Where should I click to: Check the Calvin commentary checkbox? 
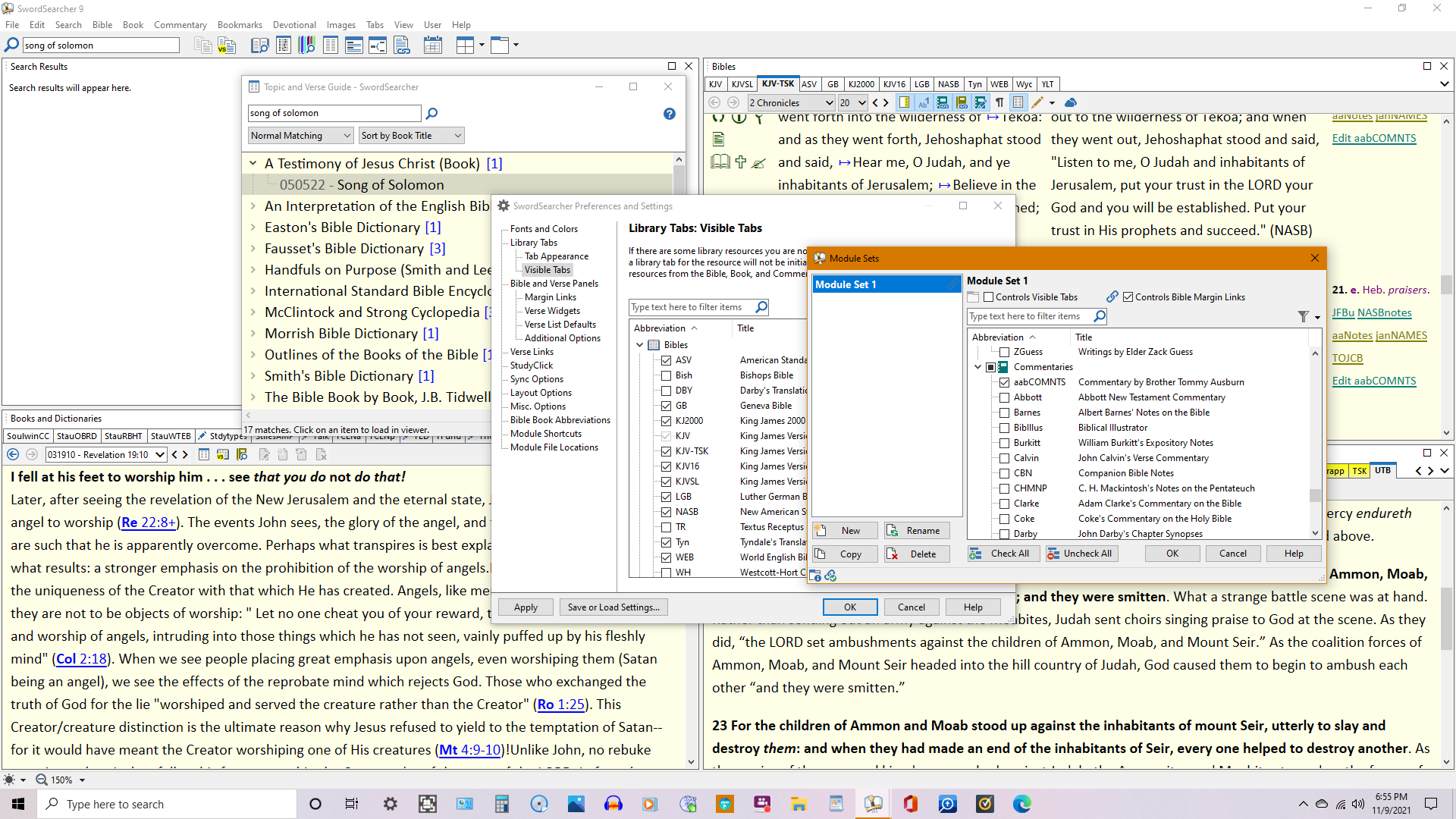pyautogui.click(x=1004, y=458)
